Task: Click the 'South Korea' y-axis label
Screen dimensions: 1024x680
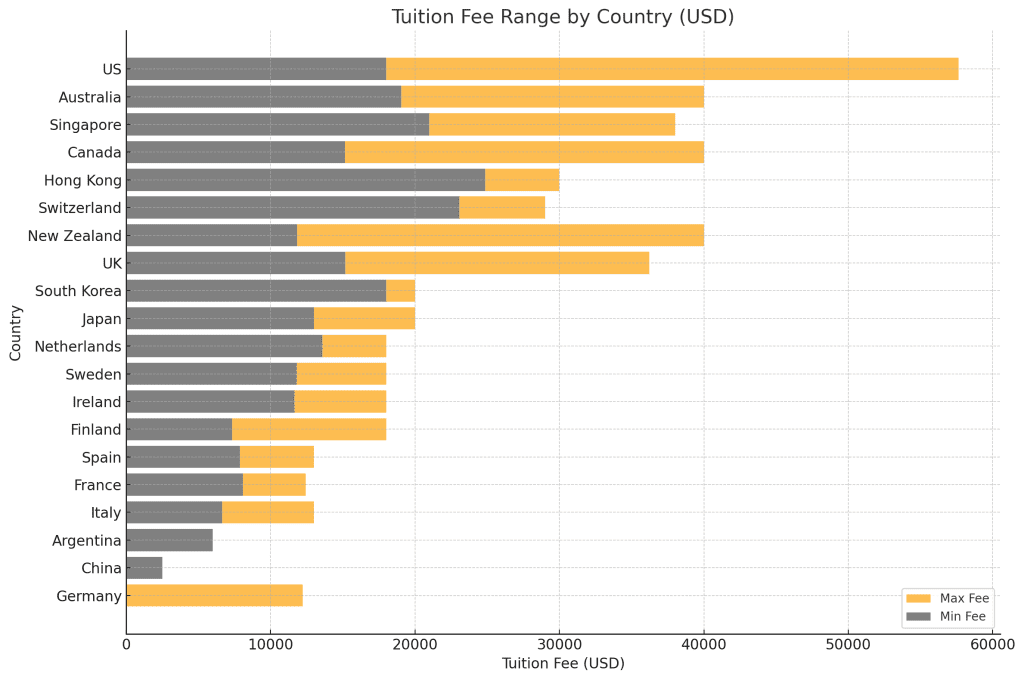Action: click(78, 291)
